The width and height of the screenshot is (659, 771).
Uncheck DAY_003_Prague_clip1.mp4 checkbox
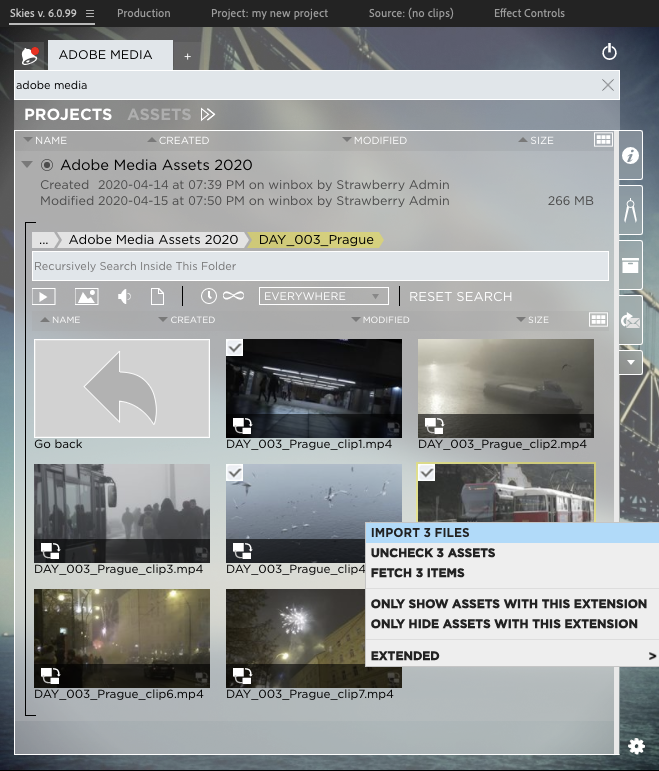click(235, 348)
